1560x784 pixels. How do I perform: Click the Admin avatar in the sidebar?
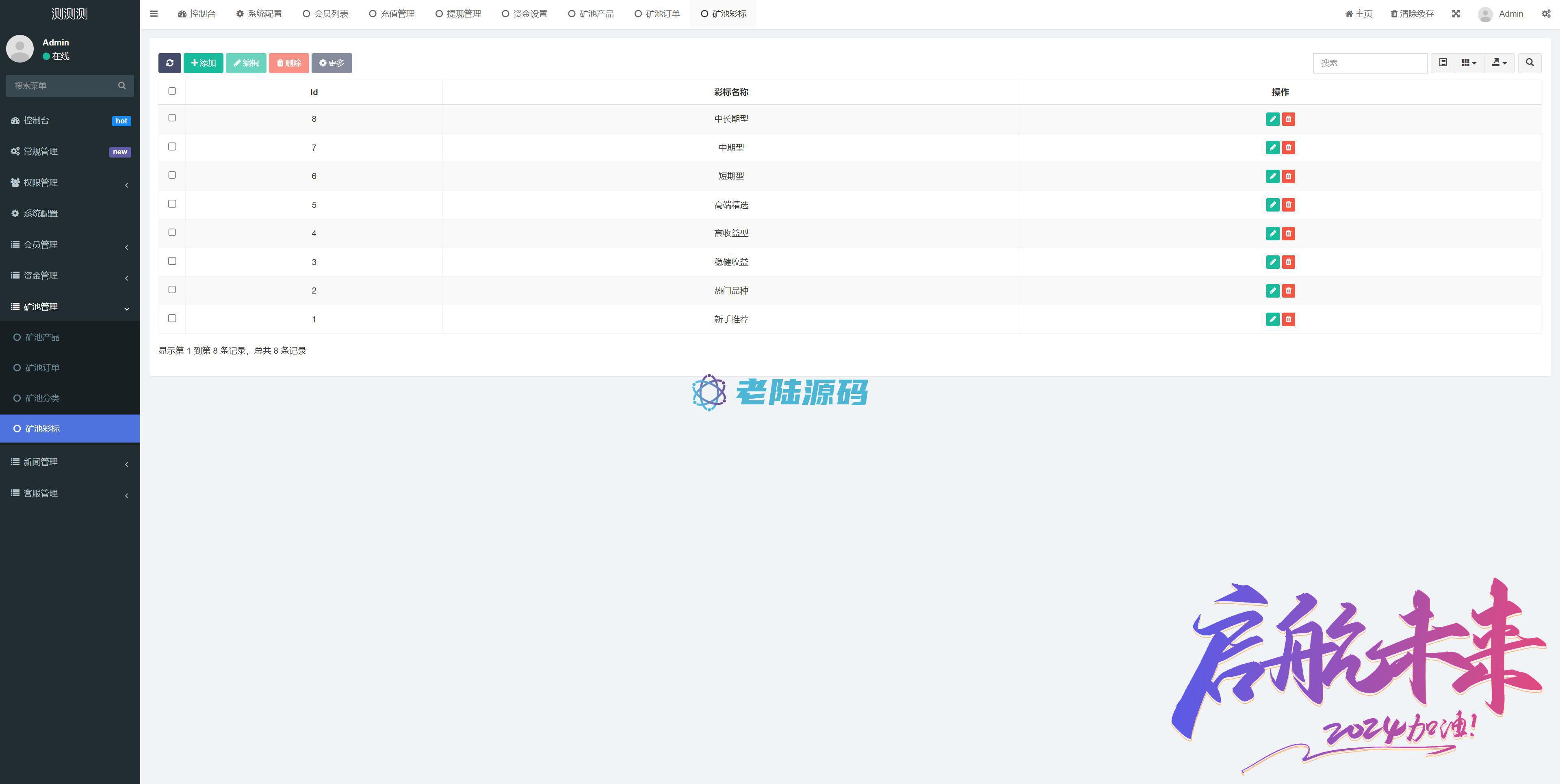(x=20, y=48)
